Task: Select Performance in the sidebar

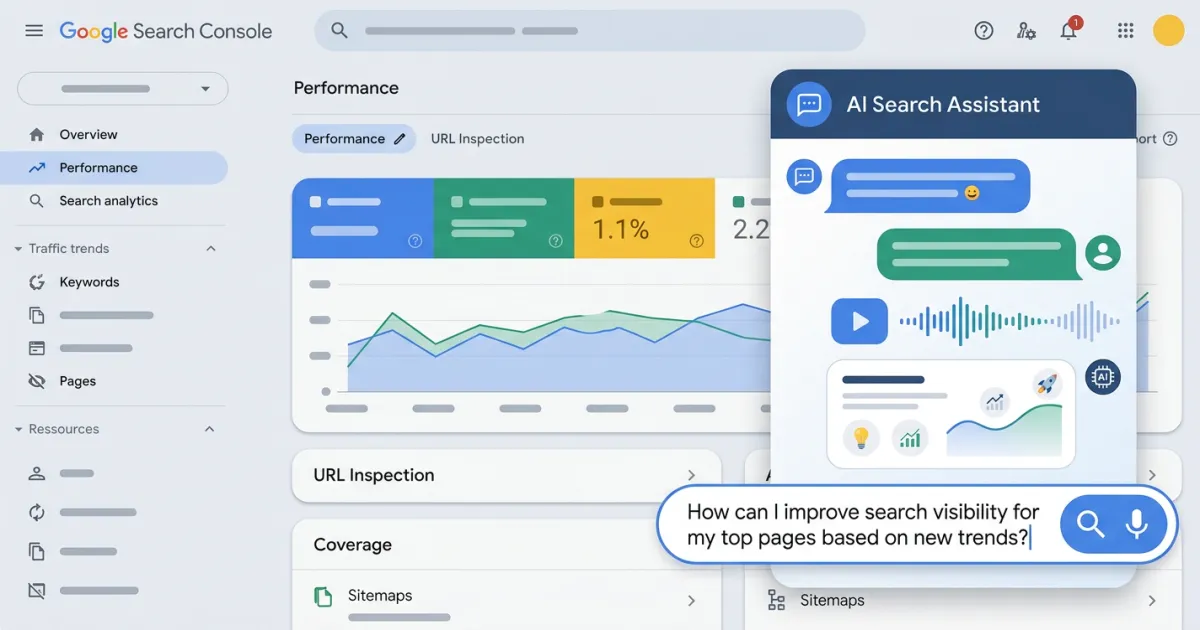Action: (x=114, y=168)
